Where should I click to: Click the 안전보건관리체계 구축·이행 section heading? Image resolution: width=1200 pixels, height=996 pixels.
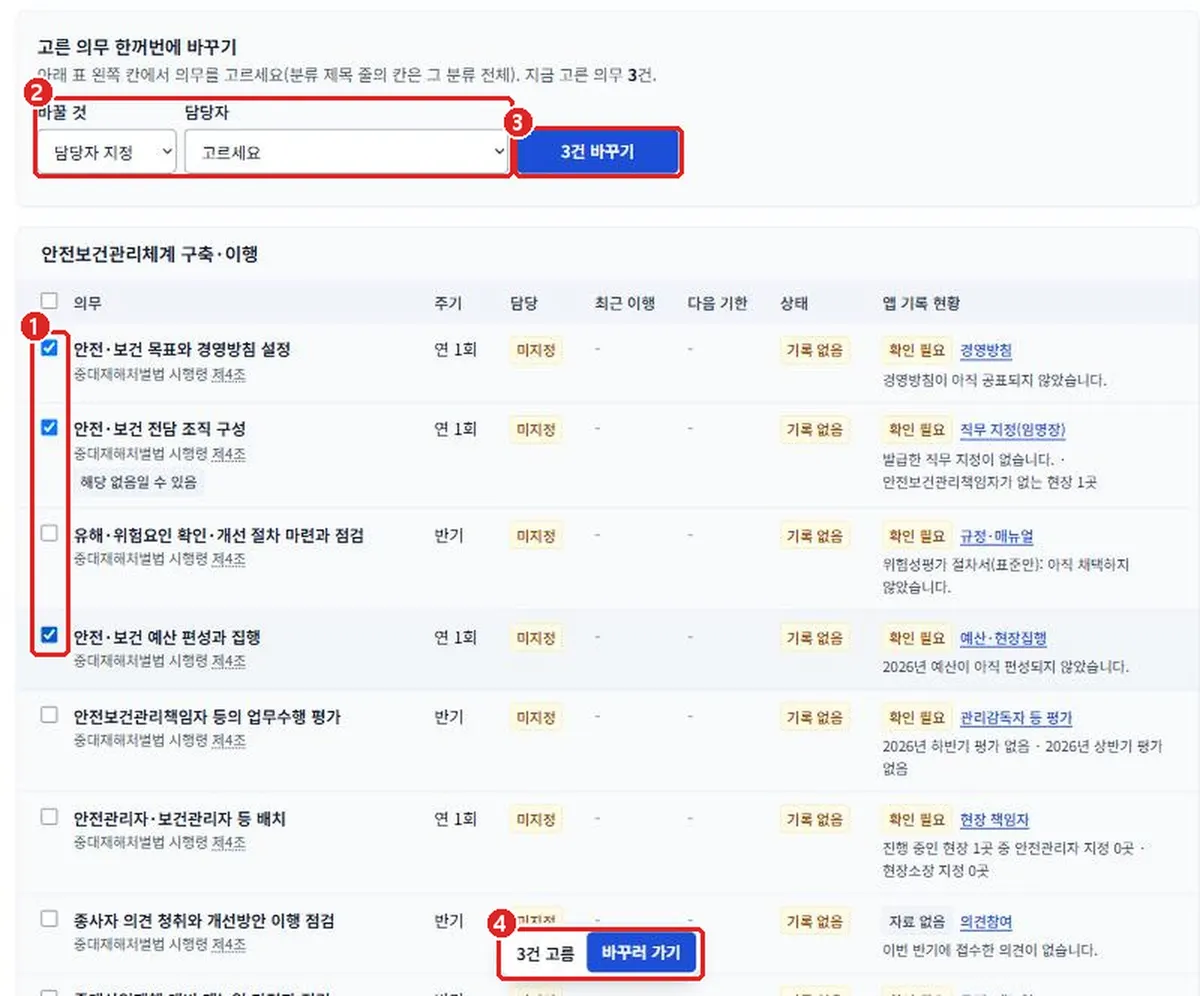point(149,255)
